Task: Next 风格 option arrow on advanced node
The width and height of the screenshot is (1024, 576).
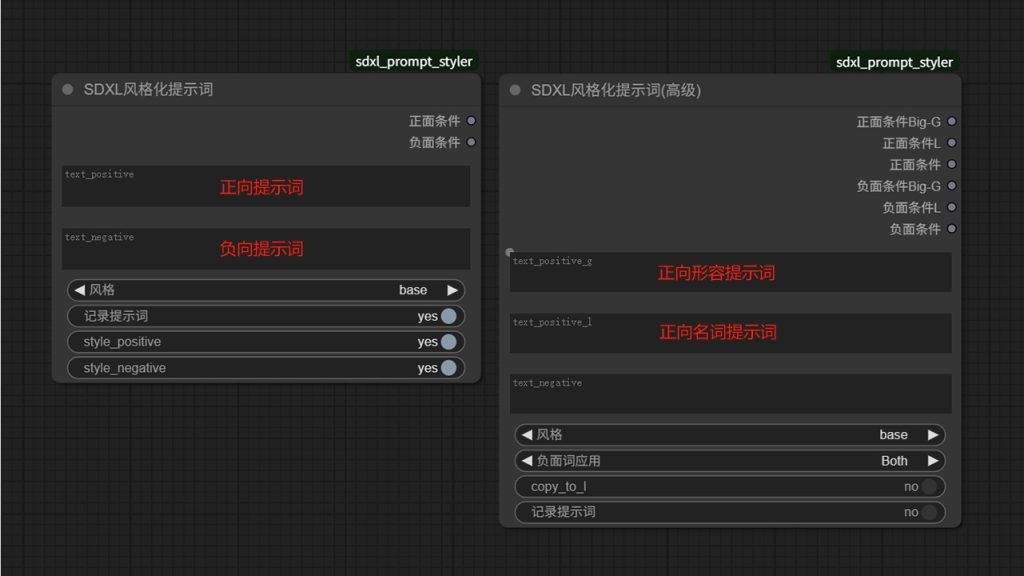Action: click(x=933, y=435)
